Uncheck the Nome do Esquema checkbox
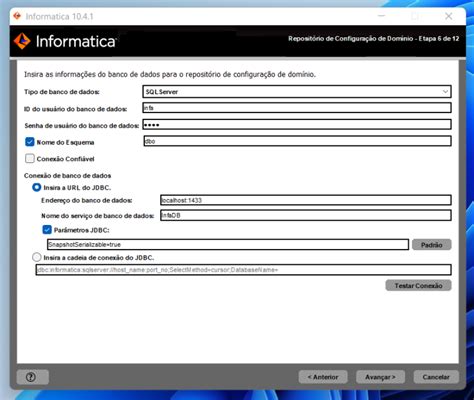Screen dimensions: 474x400 (30, 142)
